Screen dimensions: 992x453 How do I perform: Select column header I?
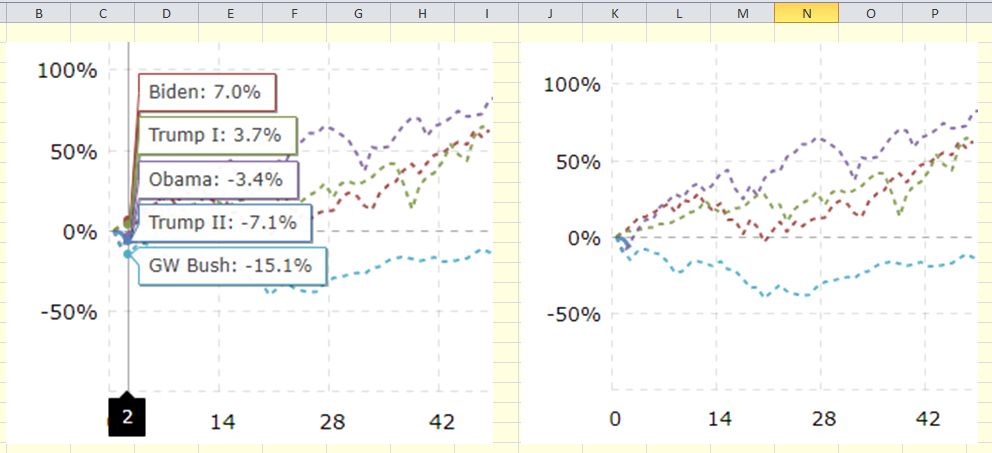pos(487,12)
